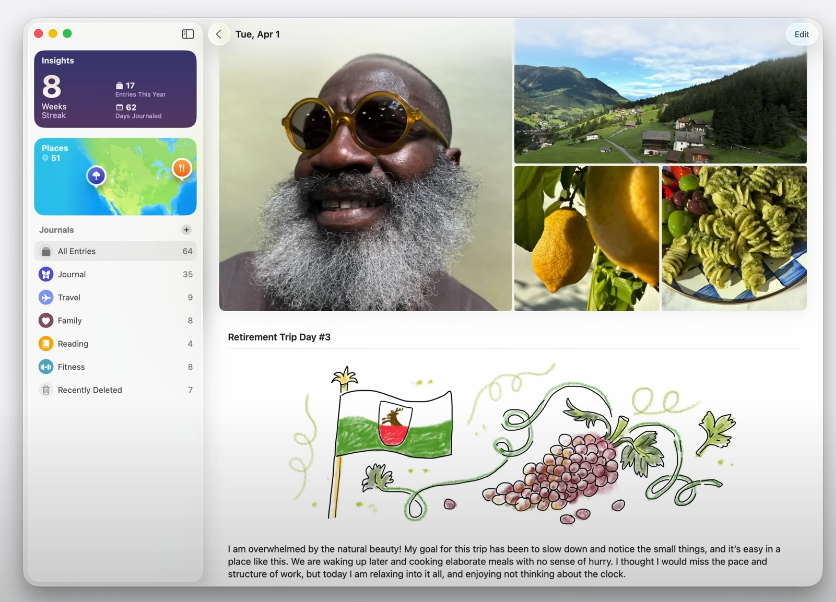Click the Tue, Apr 1 date header
Viewport: 836px width, 602px height.
(258, 34)
